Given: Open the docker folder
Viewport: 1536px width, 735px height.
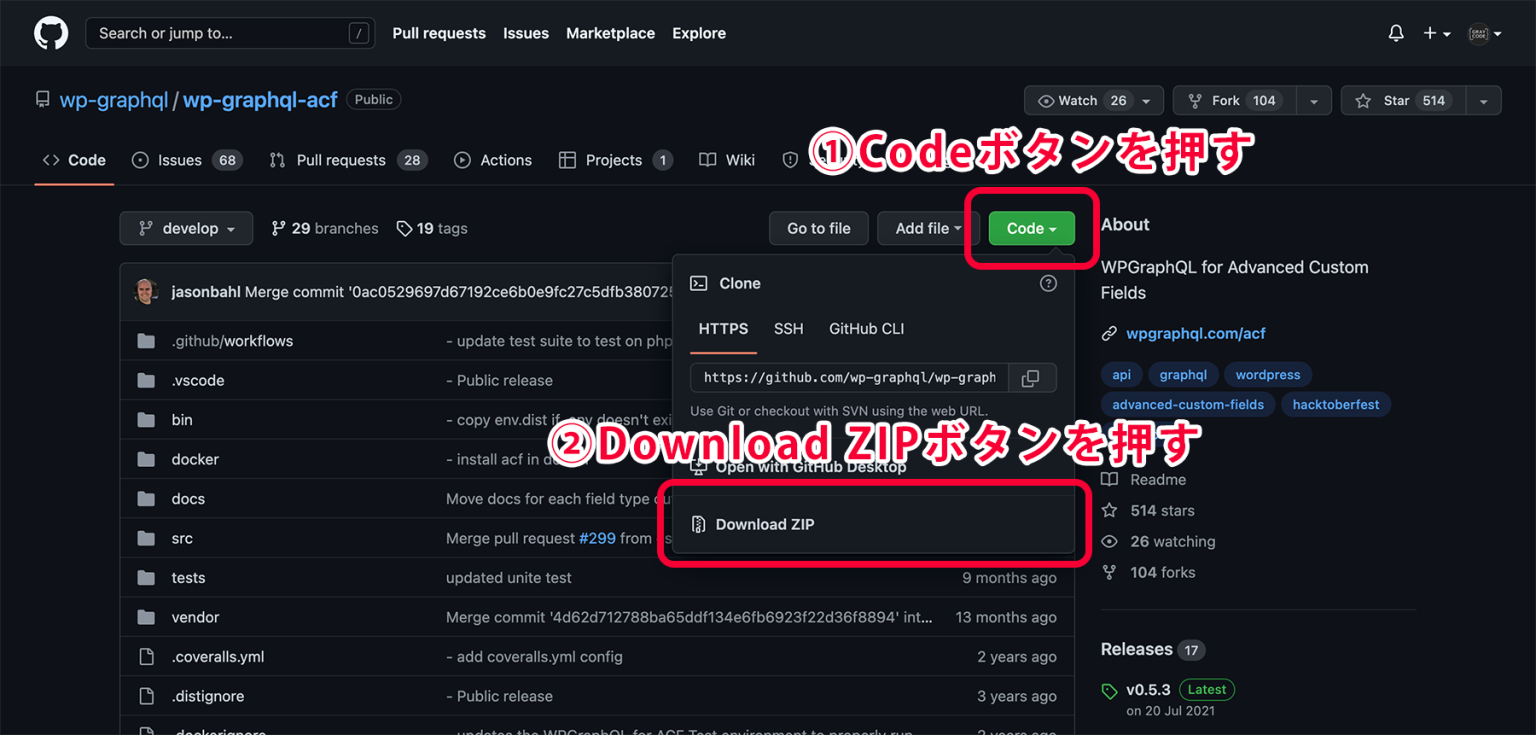Looking at the screenshot, I should coord(195,459).
